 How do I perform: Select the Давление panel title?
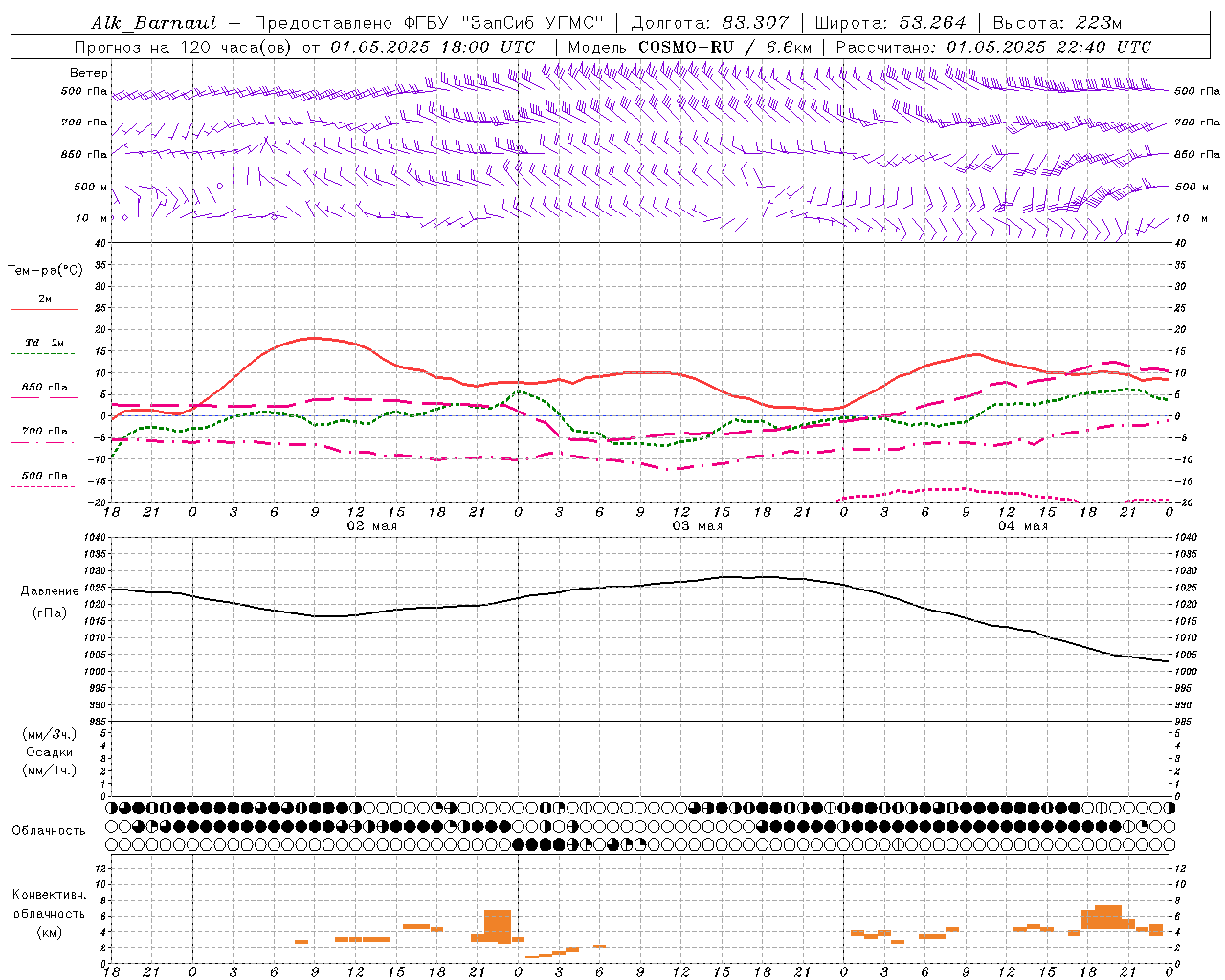(x=50, y=591)
